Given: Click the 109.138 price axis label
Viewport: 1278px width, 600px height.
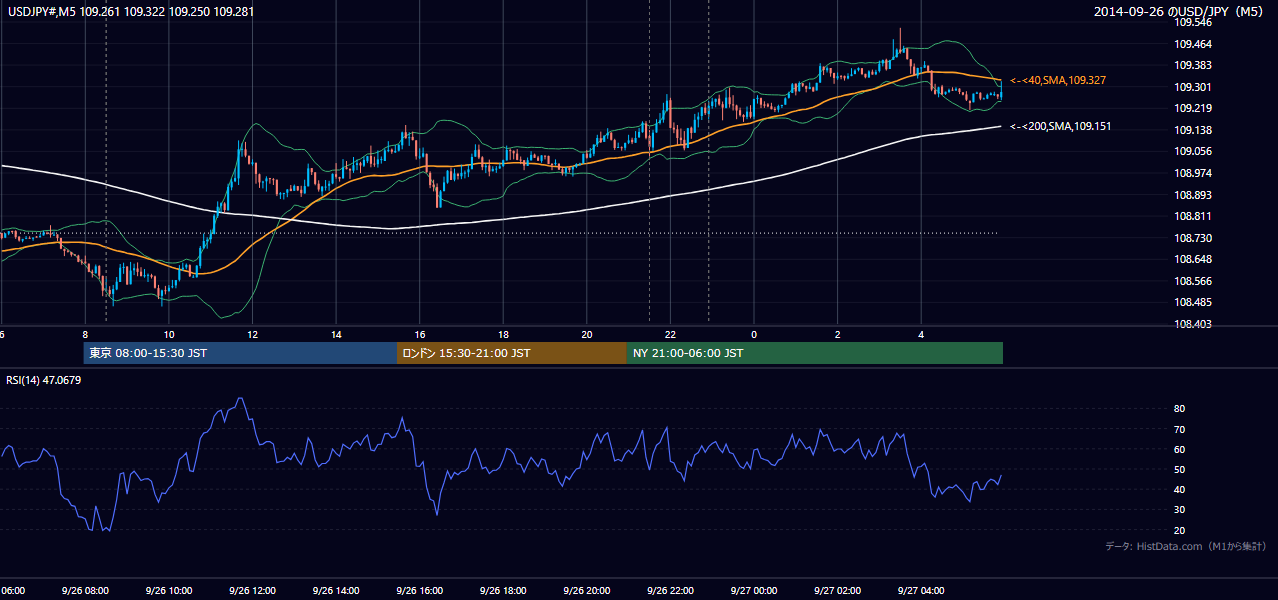Looking at the screenshot, I should pyautogui.click(x=1193, y=130).
